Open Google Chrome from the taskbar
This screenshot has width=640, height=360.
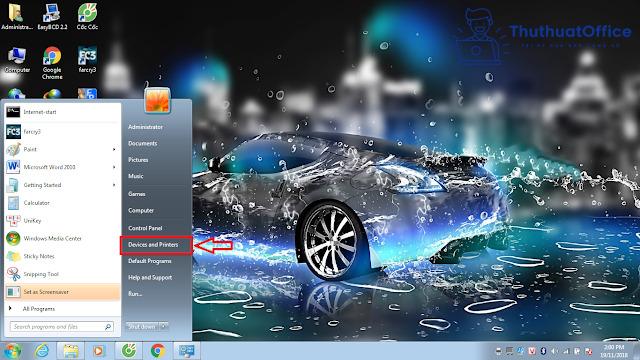(x=158, y=351)
